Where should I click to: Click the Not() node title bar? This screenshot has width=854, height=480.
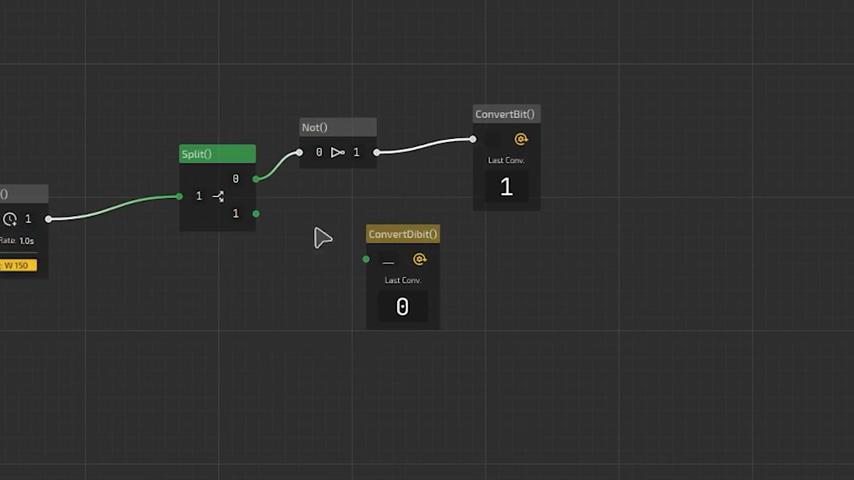click(x=338, y=127)
